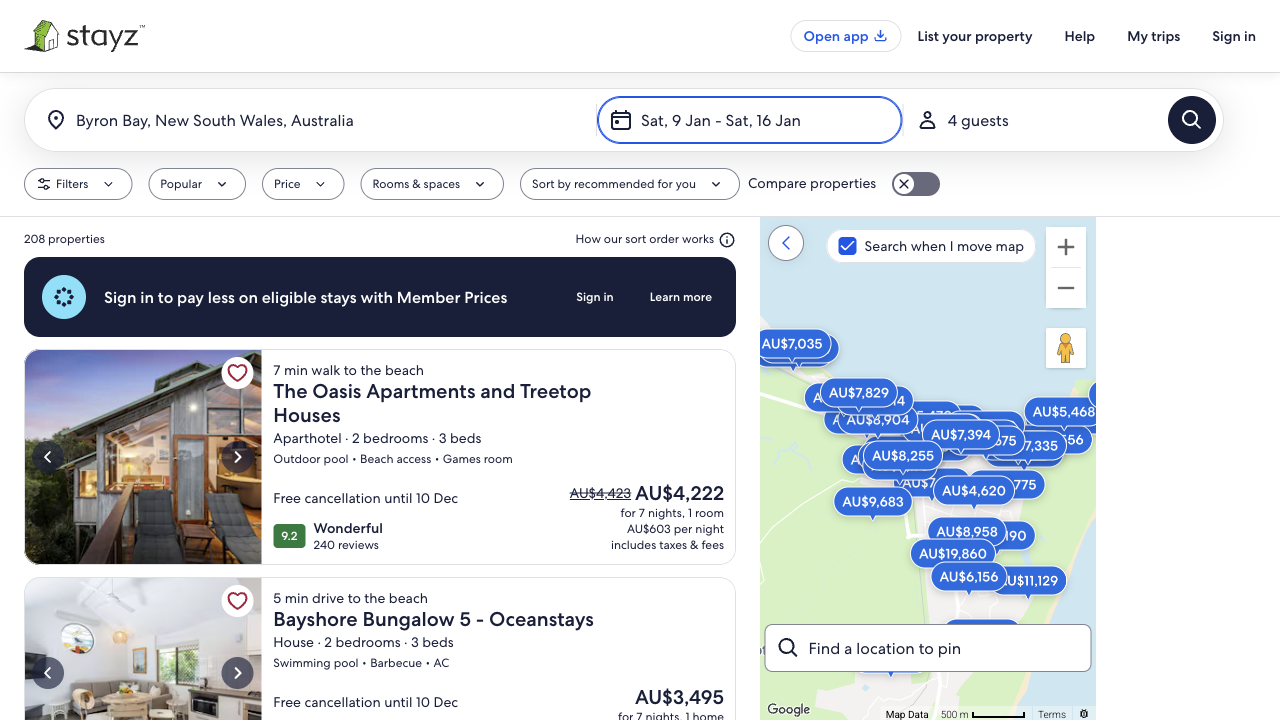Click the AU$19,860 map price pin

tap(953, 554)
